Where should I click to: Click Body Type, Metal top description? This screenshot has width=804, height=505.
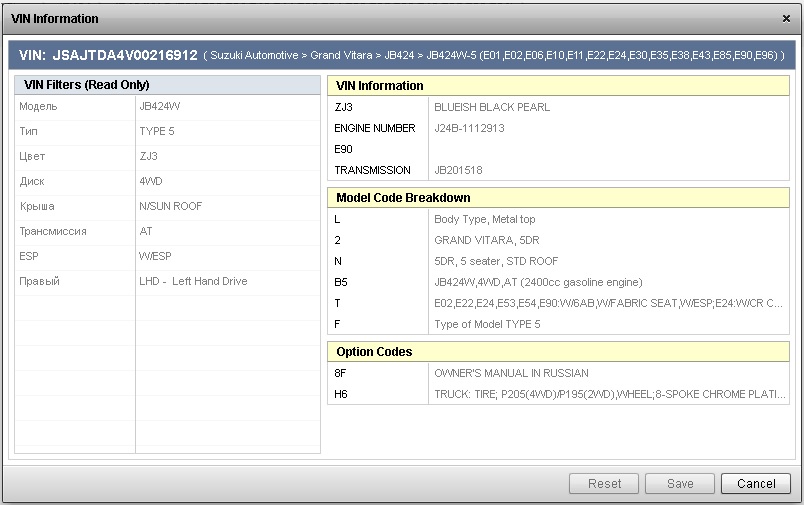(x=485, y=219)
